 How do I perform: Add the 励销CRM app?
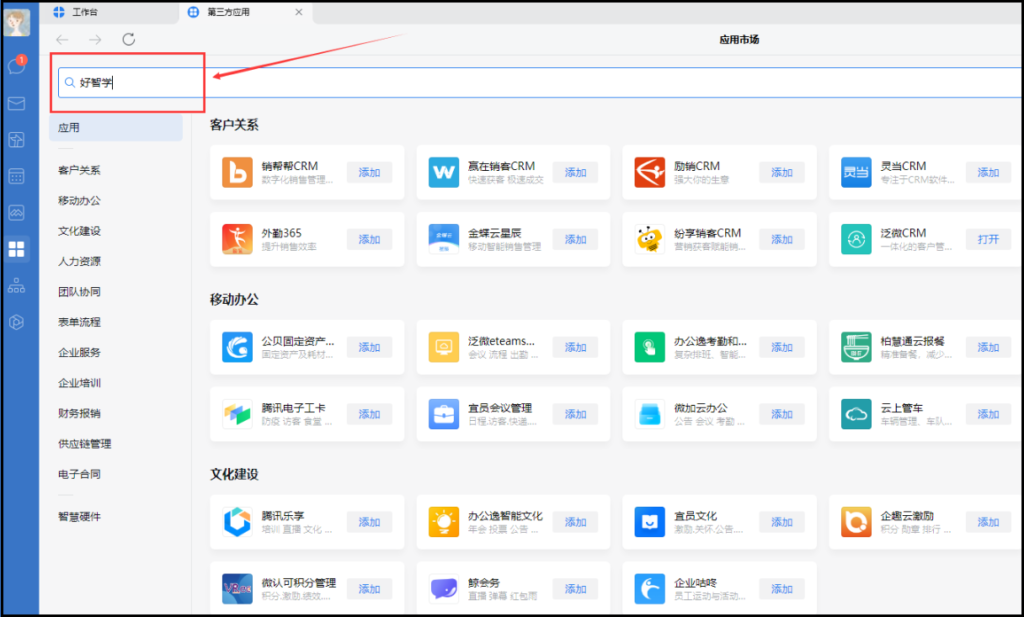pos(782,172)
